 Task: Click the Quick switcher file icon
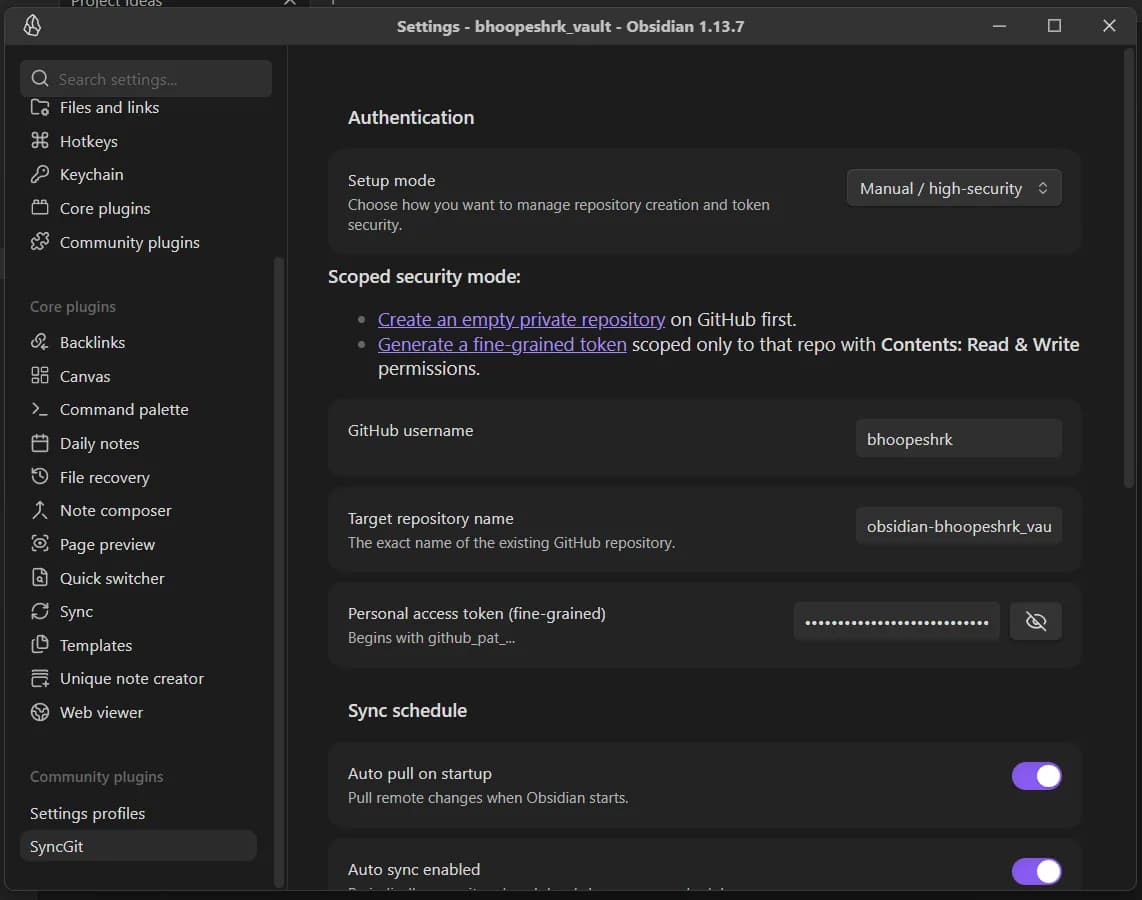click(40, 577)
